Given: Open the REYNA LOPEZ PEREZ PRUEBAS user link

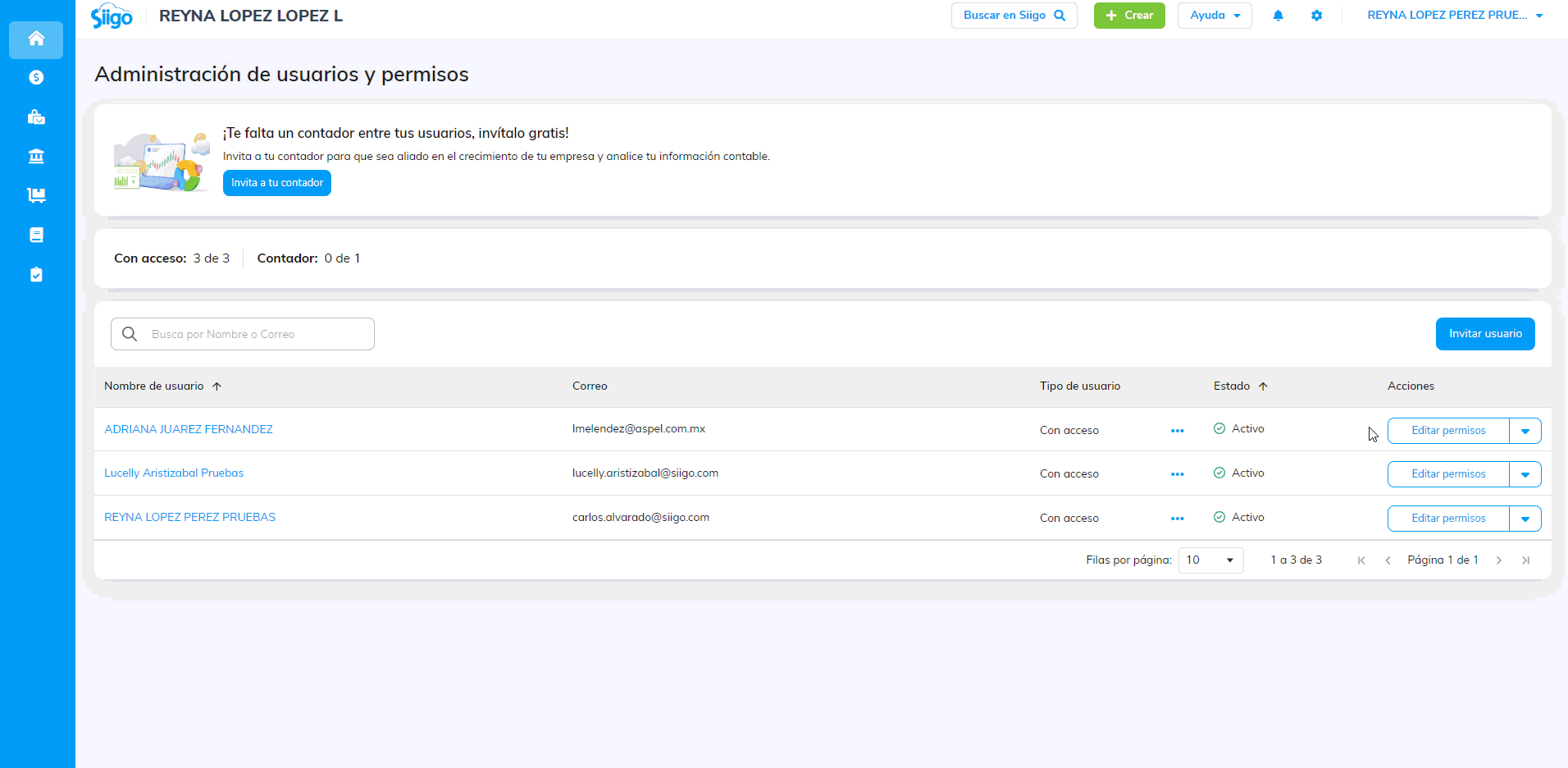Looking at the screenshot, I should [189, 518].
